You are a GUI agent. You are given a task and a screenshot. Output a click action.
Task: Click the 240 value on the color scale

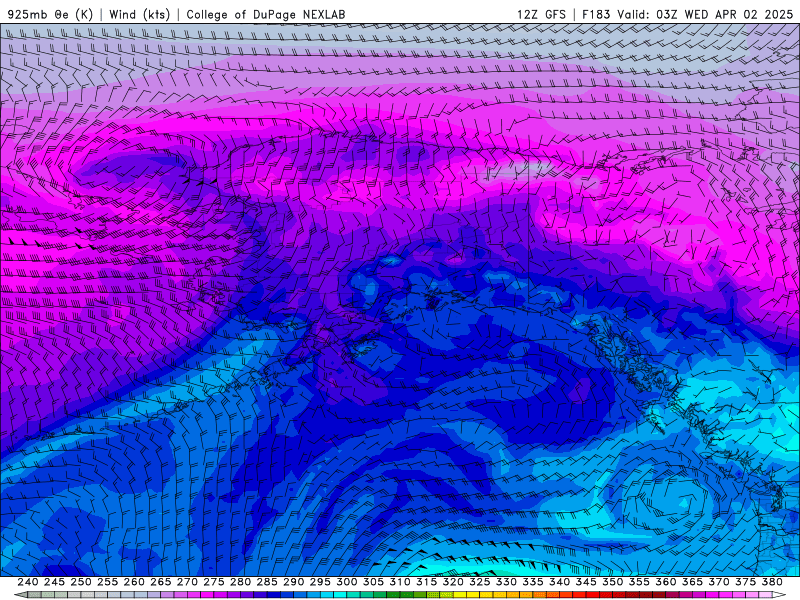(28, 582)
